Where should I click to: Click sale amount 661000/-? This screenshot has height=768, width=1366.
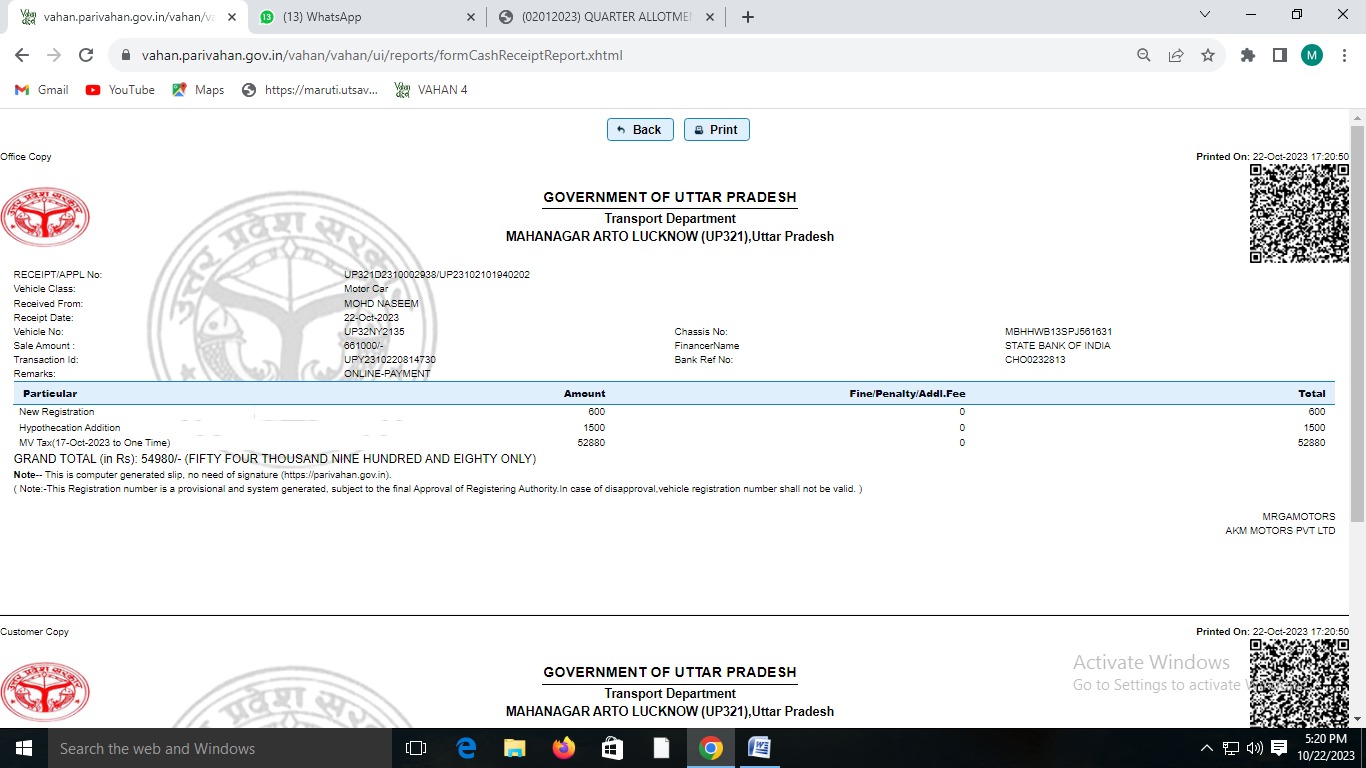[x=364, y=345]
